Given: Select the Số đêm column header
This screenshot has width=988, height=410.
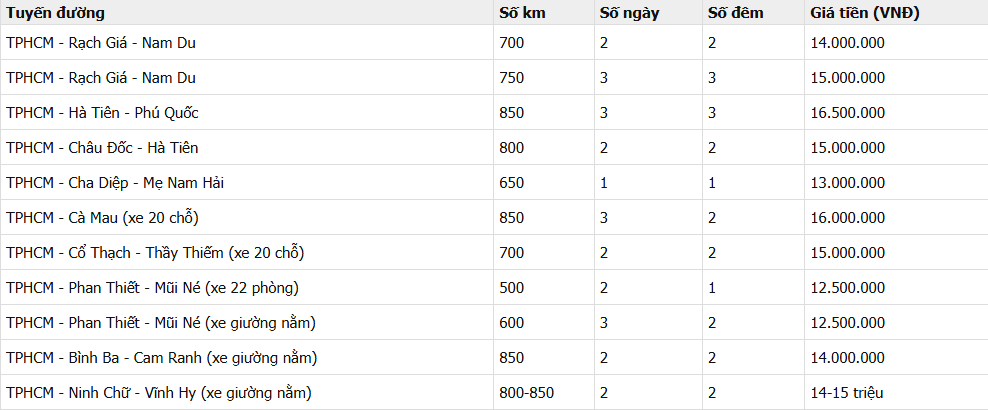Looking at the screenshot, I should (x=735, y=13).
